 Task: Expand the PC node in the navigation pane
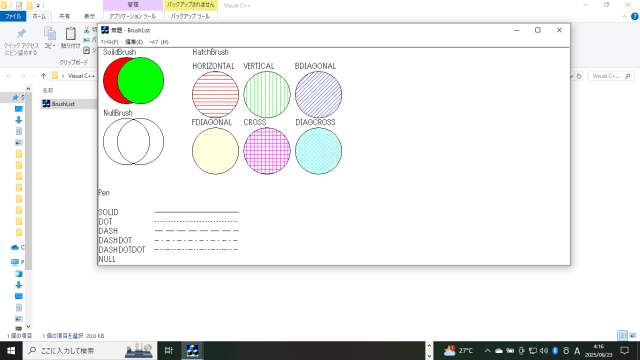[16, 262]
